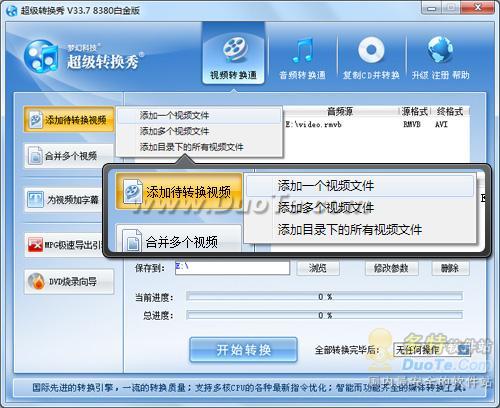Viewport: 500px width, 408px height.
Task: Click the 浏览 browse button
Action: tap(318, 268)
